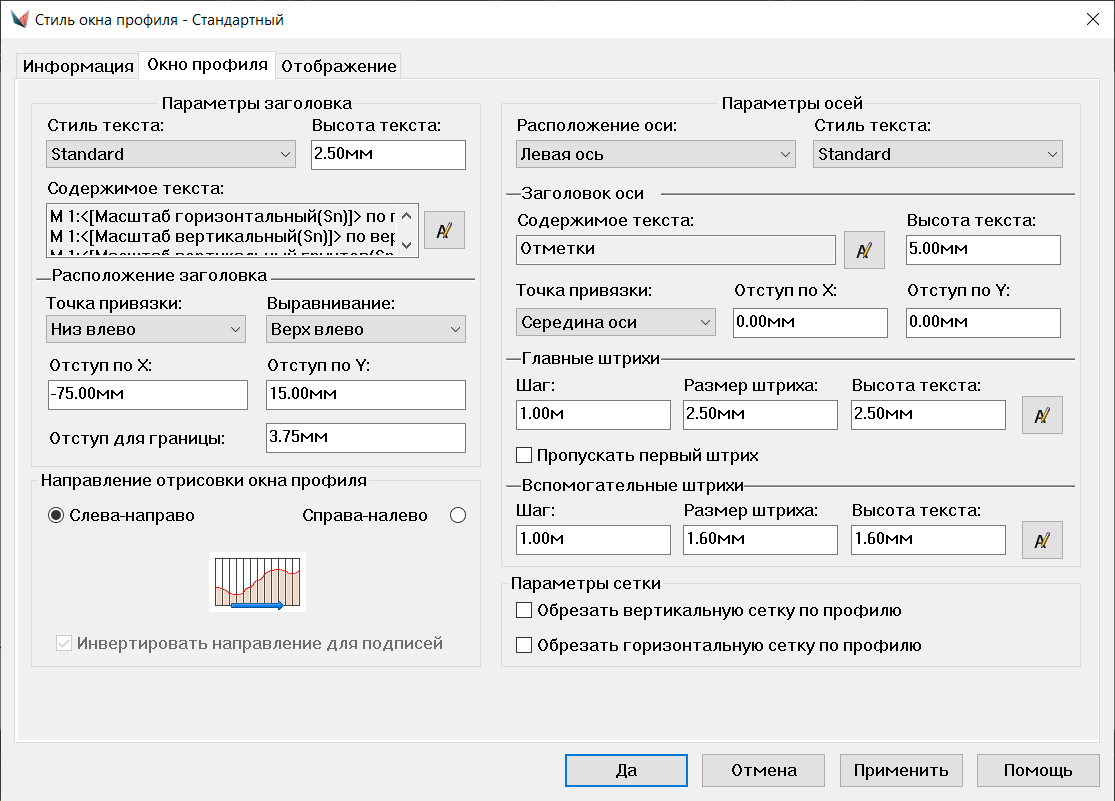Click the Отступ для границы input field
The width and height of the screenshot is (1115, 801).
click(366, 438)
